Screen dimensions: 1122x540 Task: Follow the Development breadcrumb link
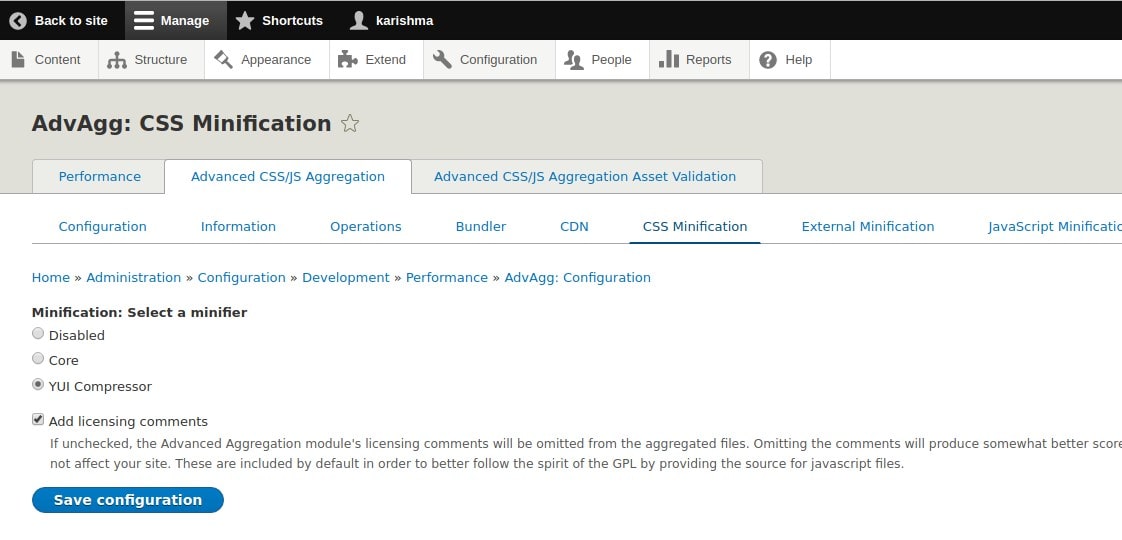[x=346, y=278]
